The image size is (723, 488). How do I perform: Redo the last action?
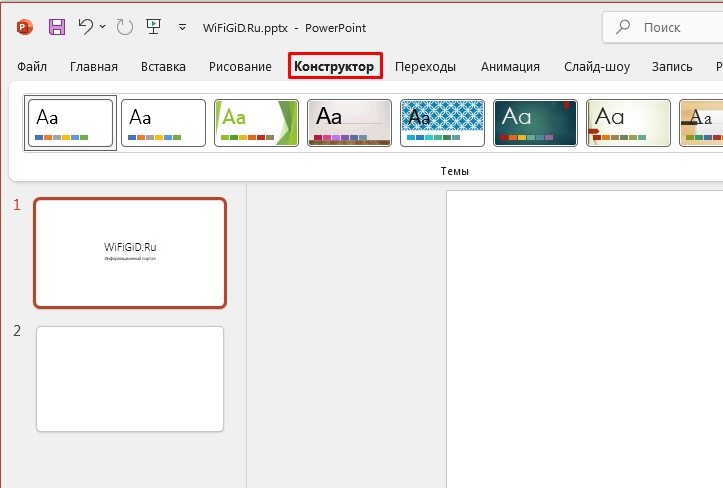(x=124, y=27)
